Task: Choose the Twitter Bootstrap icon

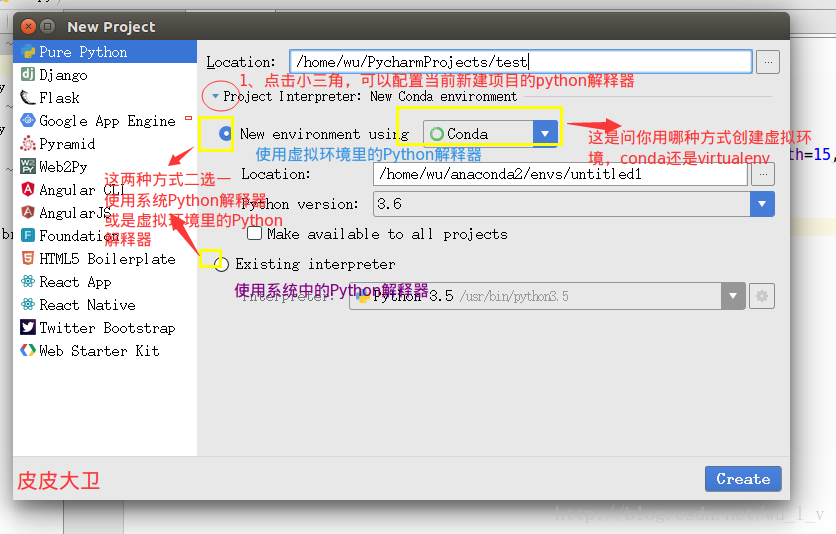Action: (x=28, y=327)
